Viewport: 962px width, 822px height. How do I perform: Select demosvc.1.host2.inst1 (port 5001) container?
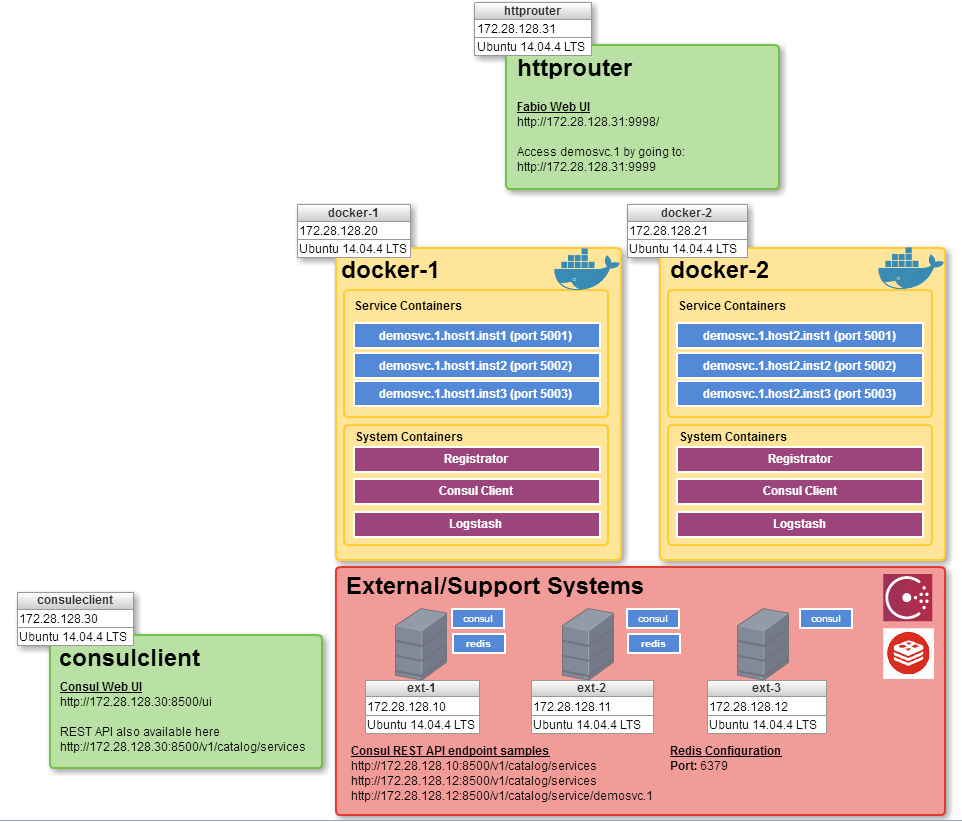point(799,336)
